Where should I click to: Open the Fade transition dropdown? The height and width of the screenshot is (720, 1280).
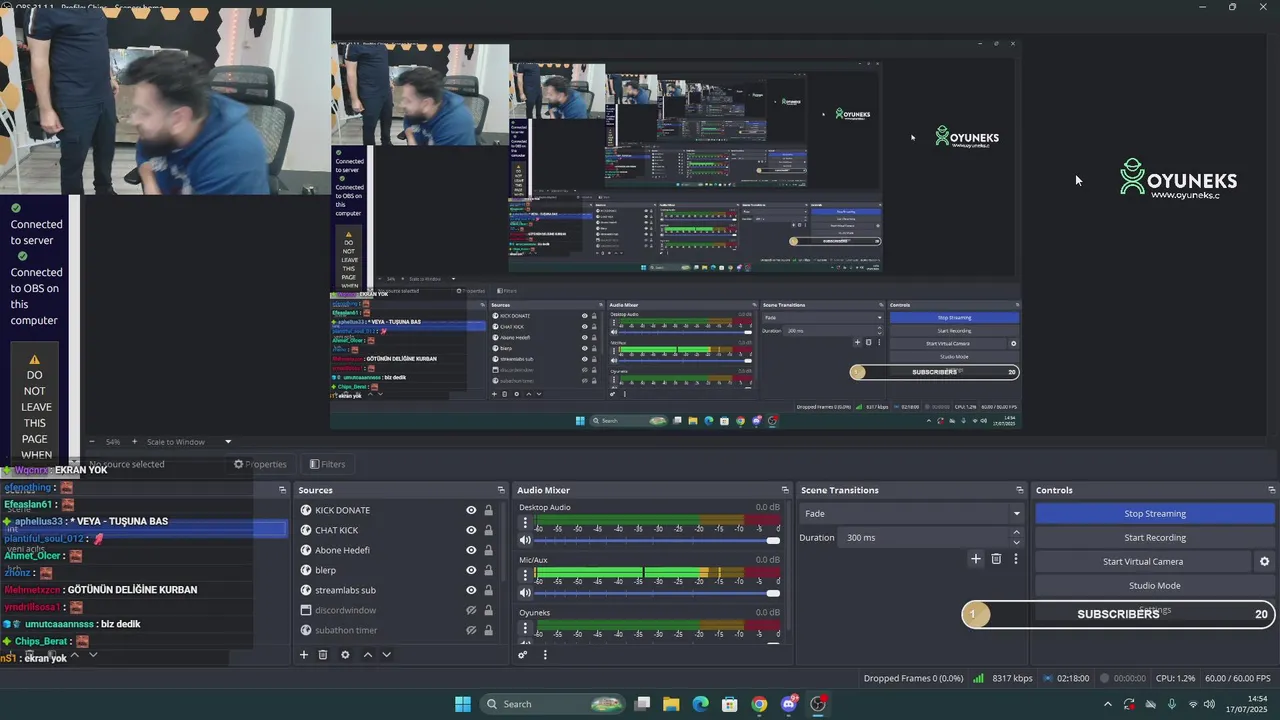pyautogui.click(x=912, y=513)
